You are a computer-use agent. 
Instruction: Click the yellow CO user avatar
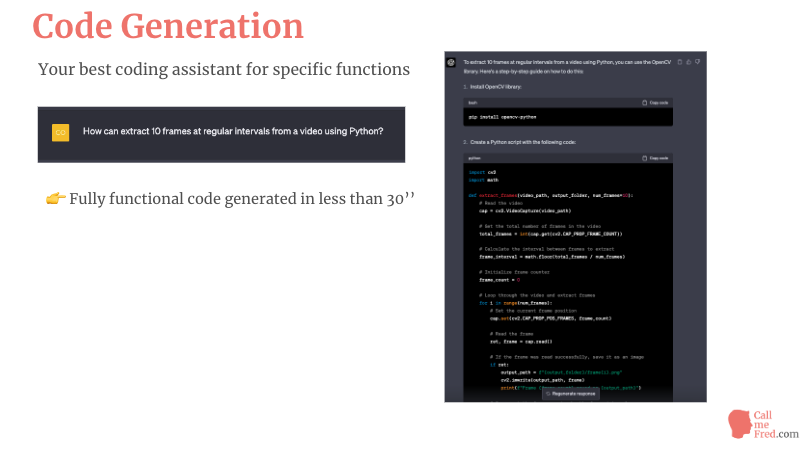pos(60,132)
